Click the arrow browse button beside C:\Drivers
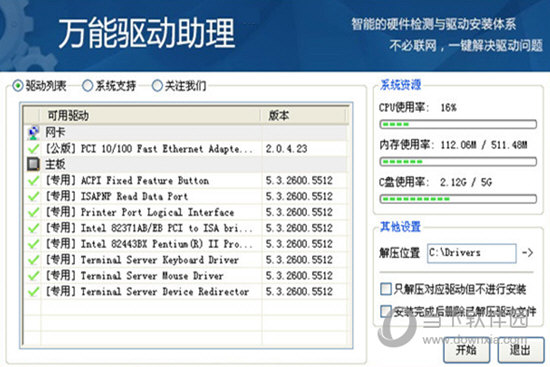Image resolution: width=550 pixels, height=367 pixels. (527, 253)
